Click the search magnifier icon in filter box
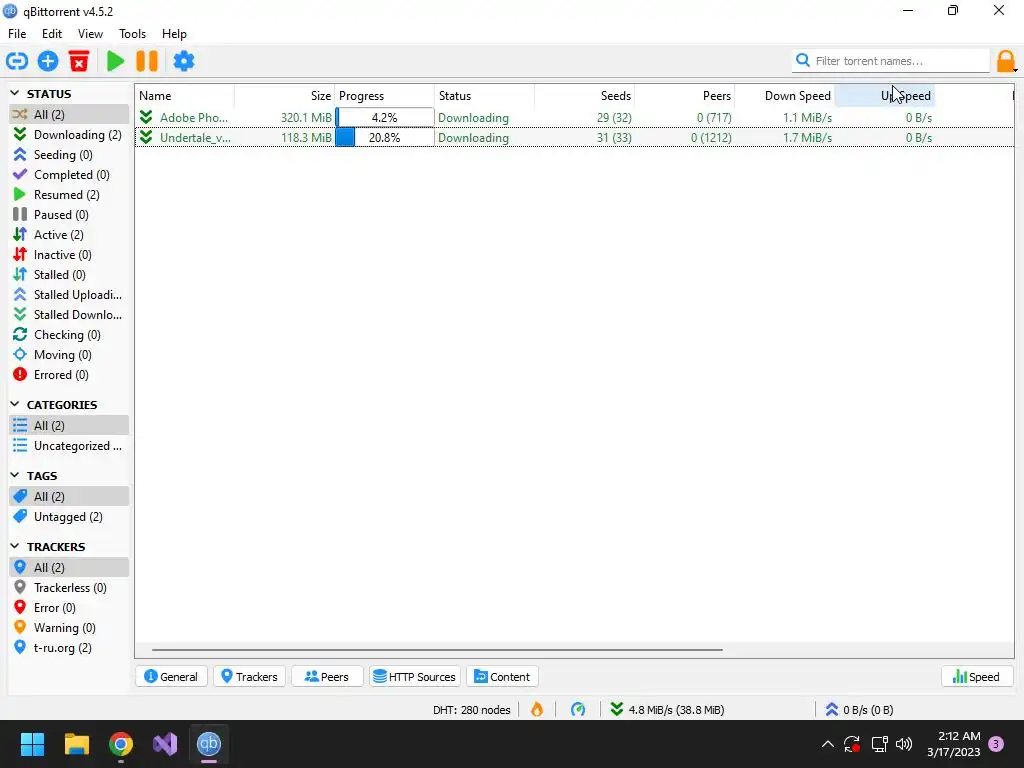Image resolution: width=1024 pixels, height=768 pixels. tap(803, 61)
